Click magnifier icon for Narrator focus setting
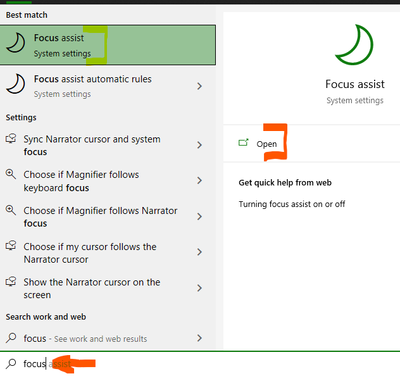Image resolution: width=400 pixels, height=376 pixels. [11, 210]
